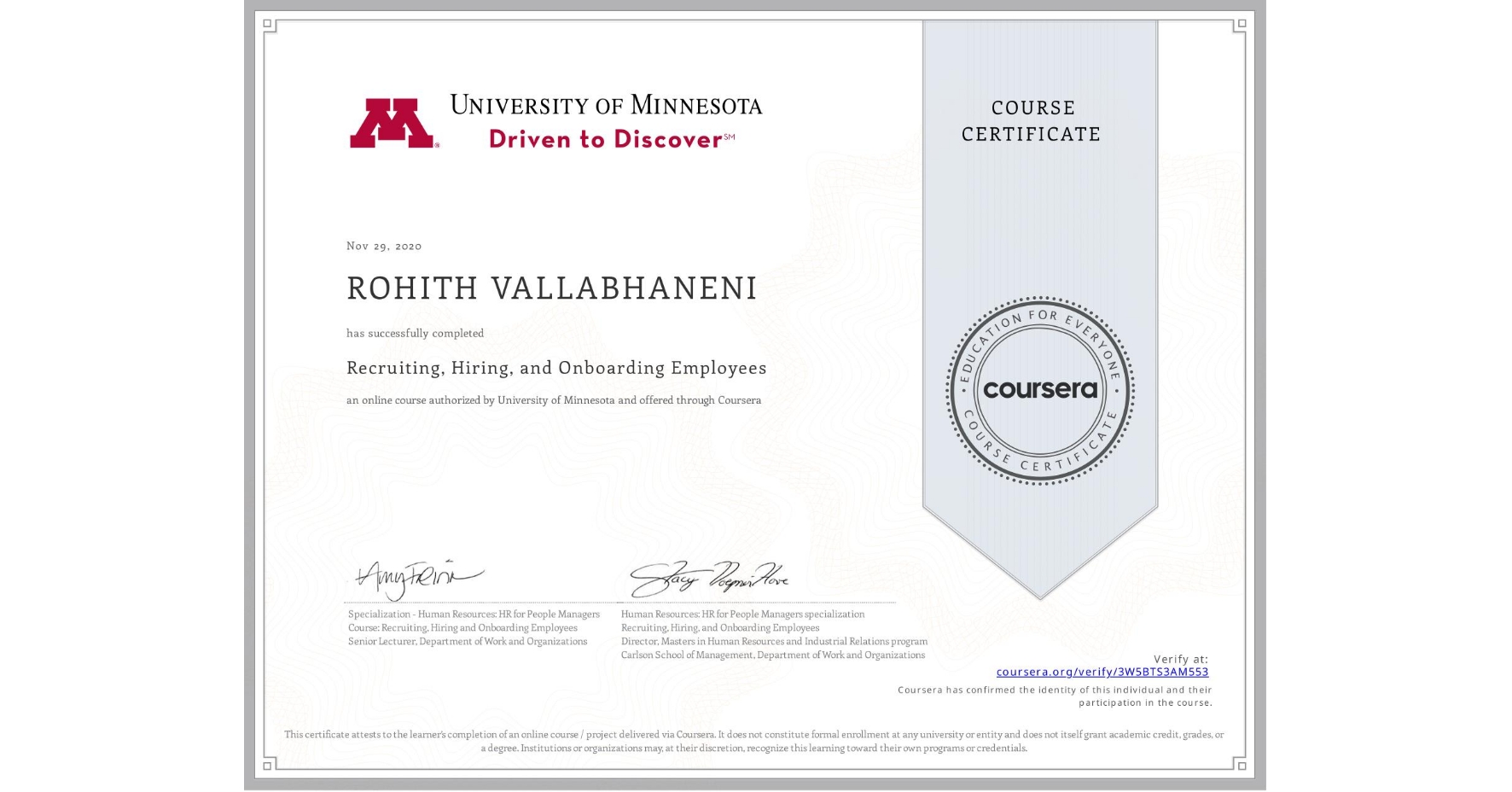Click the 'Driven to Discover' wordmark
1512x792 pixels.
[606, 139]
